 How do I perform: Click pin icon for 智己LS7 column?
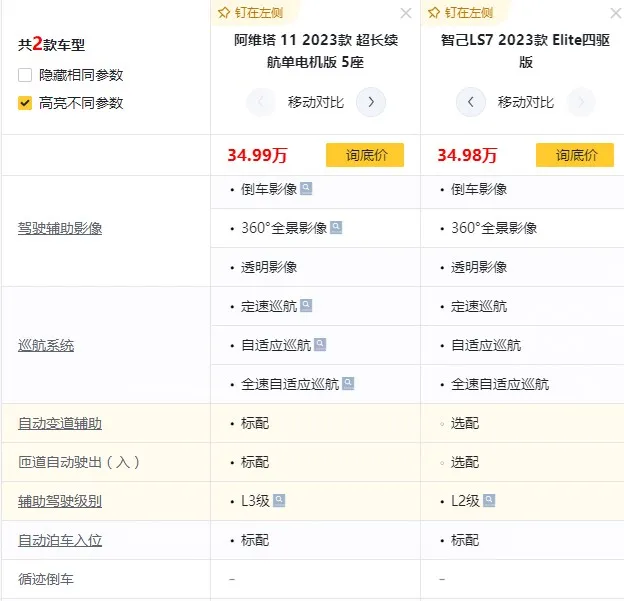[x=434, y=13]
